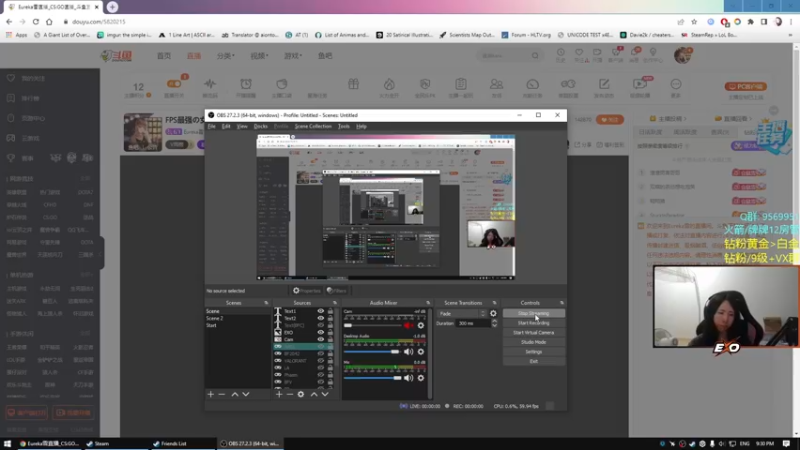The image size is (800, 450).
Task: Move source down in Sources panel
Action: [x=325, y=394]
